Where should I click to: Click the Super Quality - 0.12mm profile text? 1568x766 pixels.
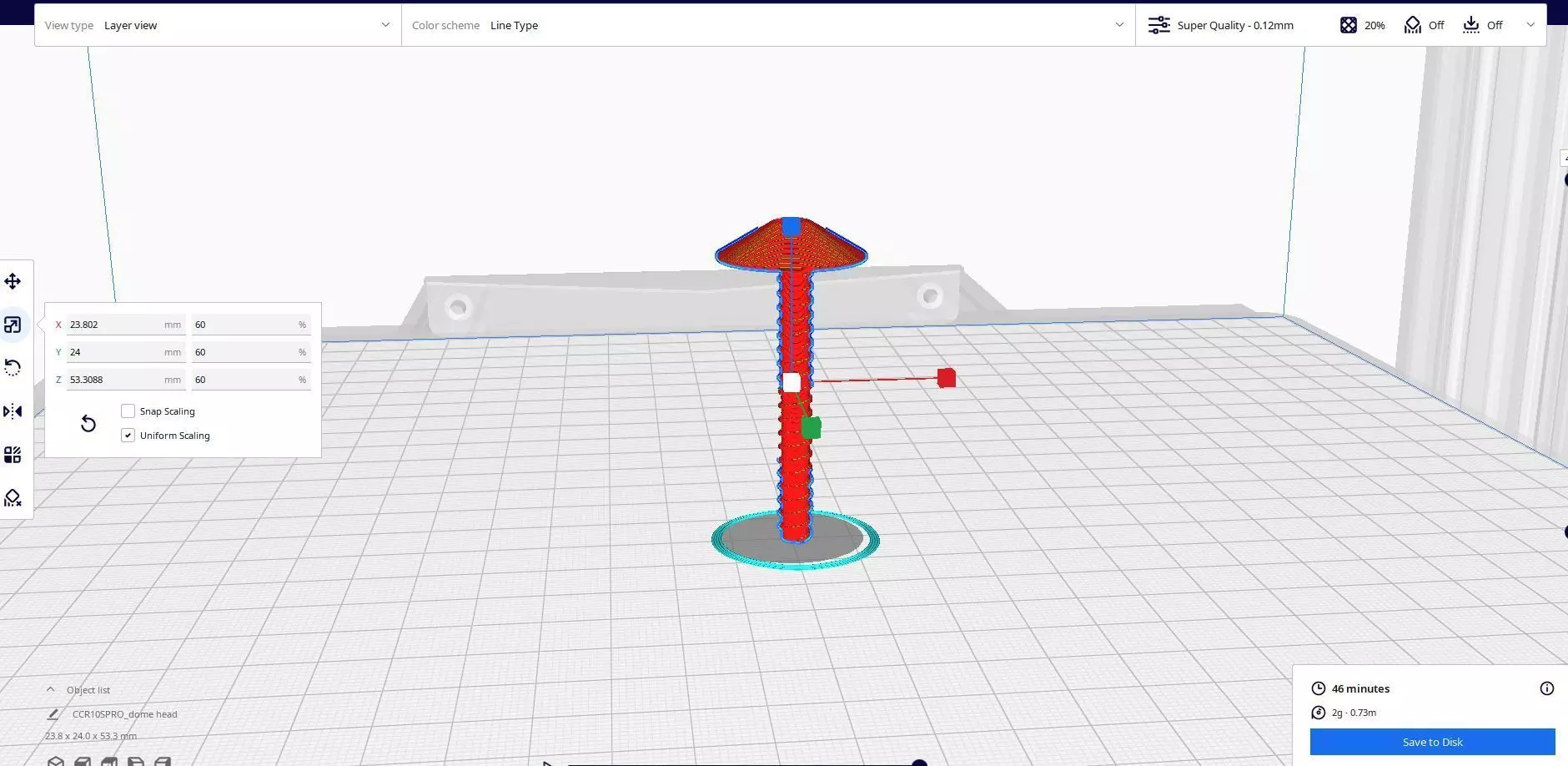point(1235,25)
